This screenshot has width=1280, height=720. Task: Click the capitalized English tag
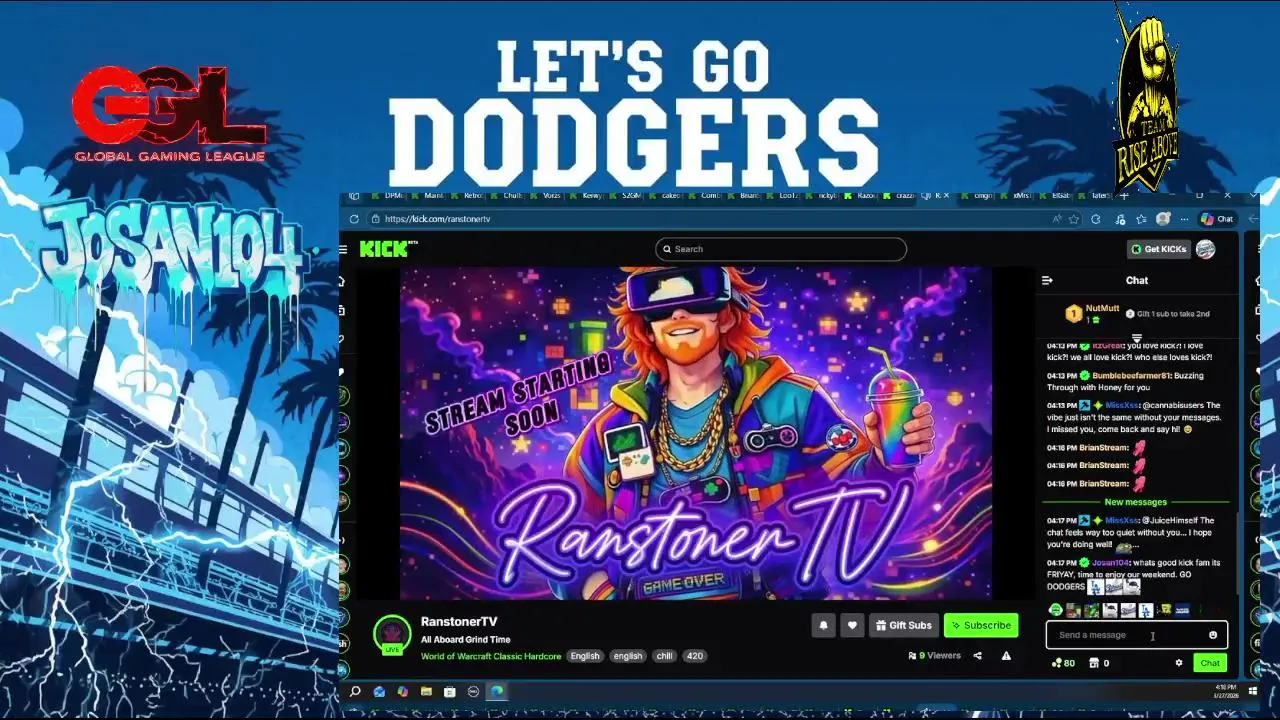(x=585, y=656)
